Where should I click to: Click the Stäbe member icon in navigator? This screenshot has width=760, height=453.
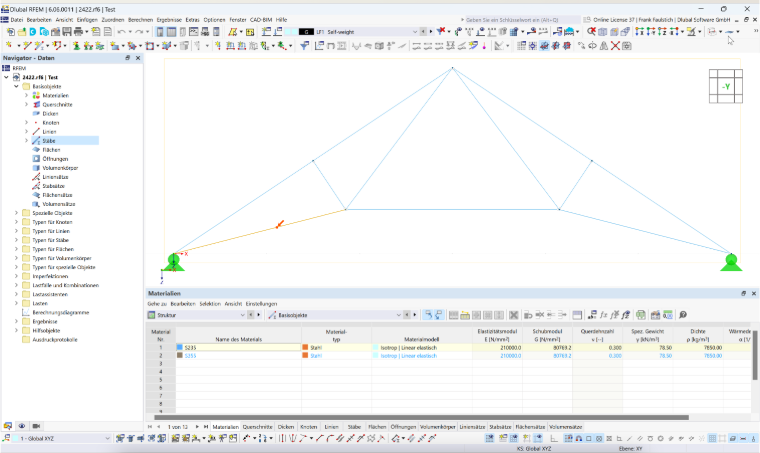coord(36,141)
